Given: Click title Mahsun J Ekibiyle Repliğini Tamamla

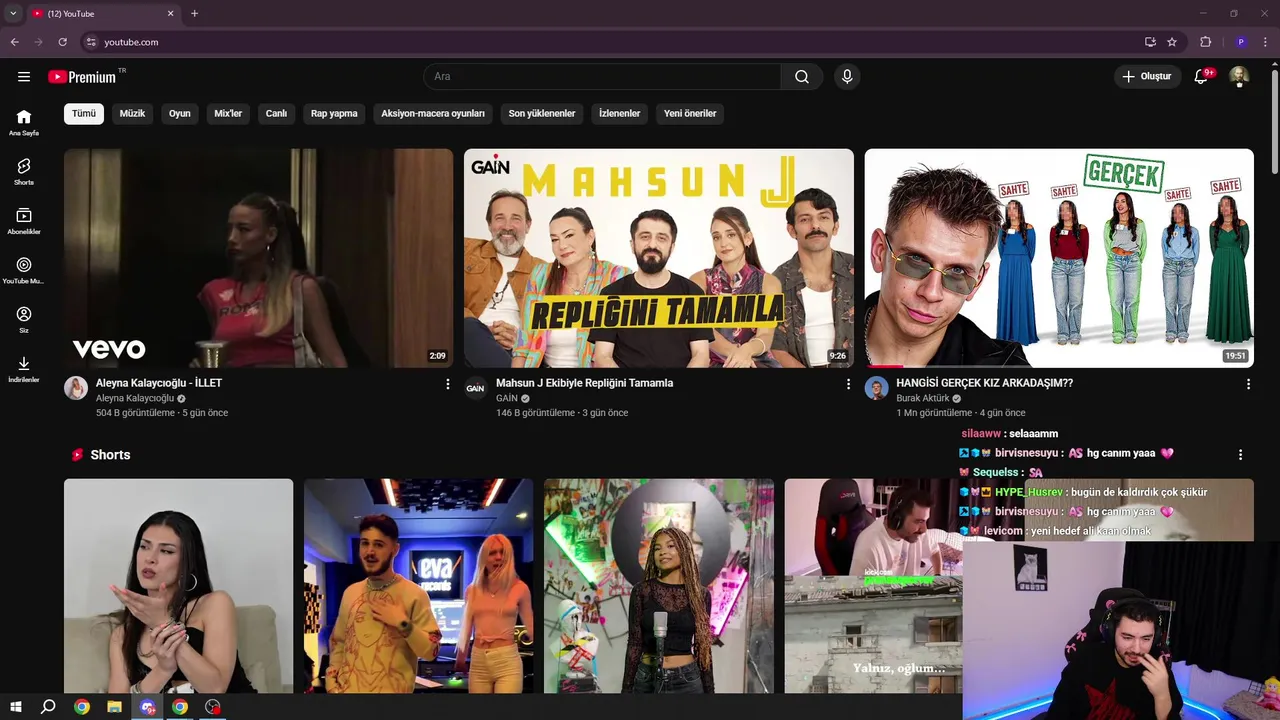Looking at the screenshot, I should pos(585,384).
